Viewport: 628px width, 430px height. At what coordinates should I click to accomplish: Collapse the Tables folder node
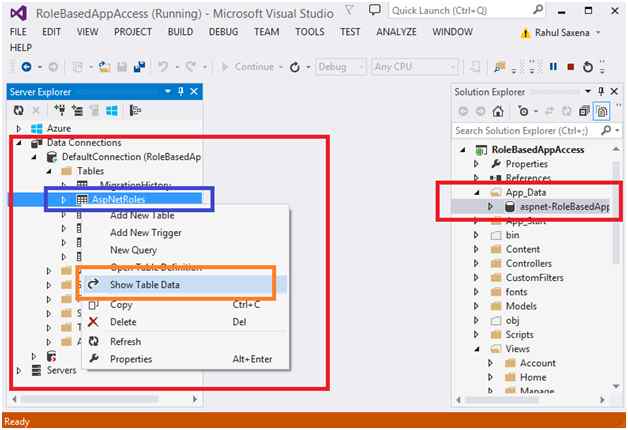coord(48,171)
